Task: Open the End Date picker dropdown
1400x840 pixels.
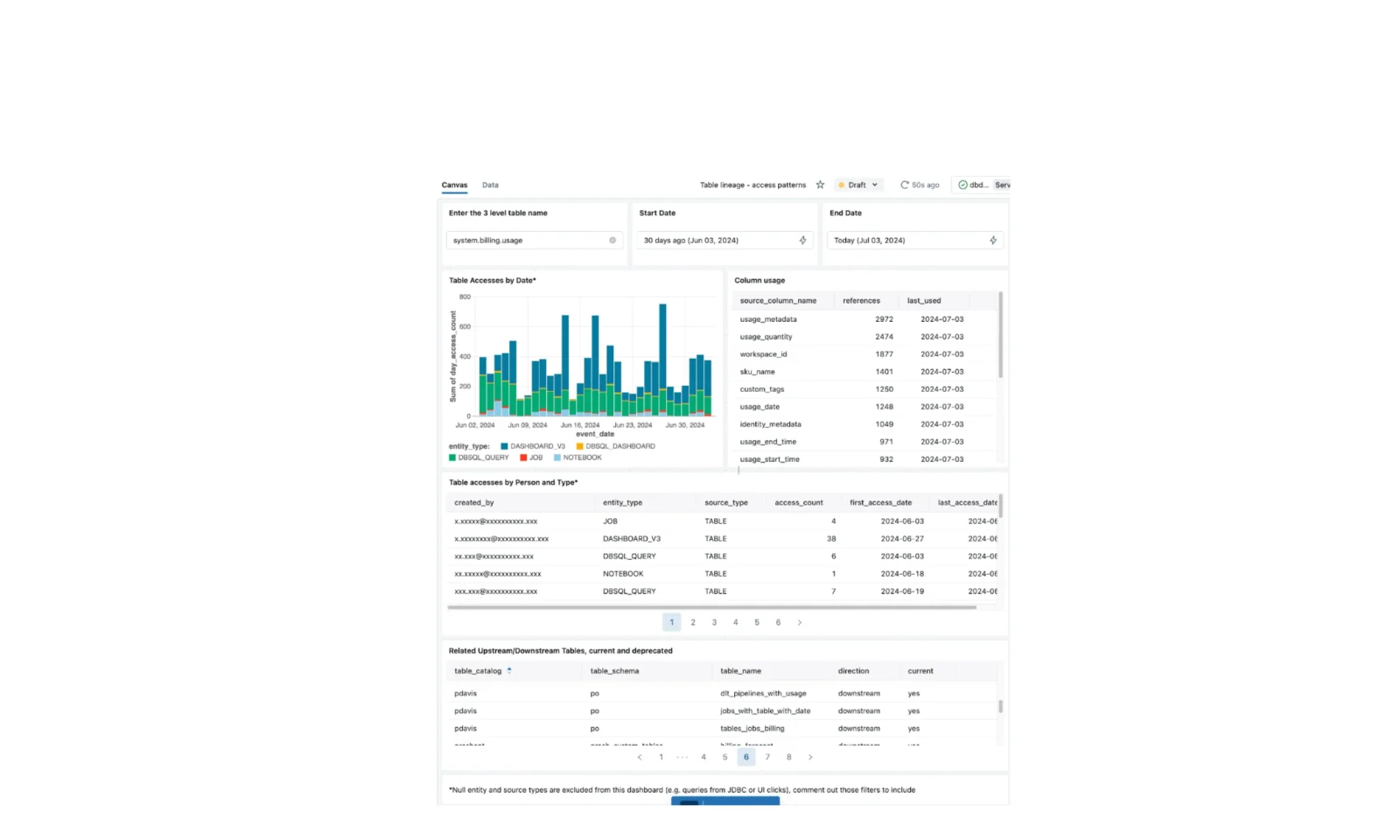Action: tap(907, 240)
